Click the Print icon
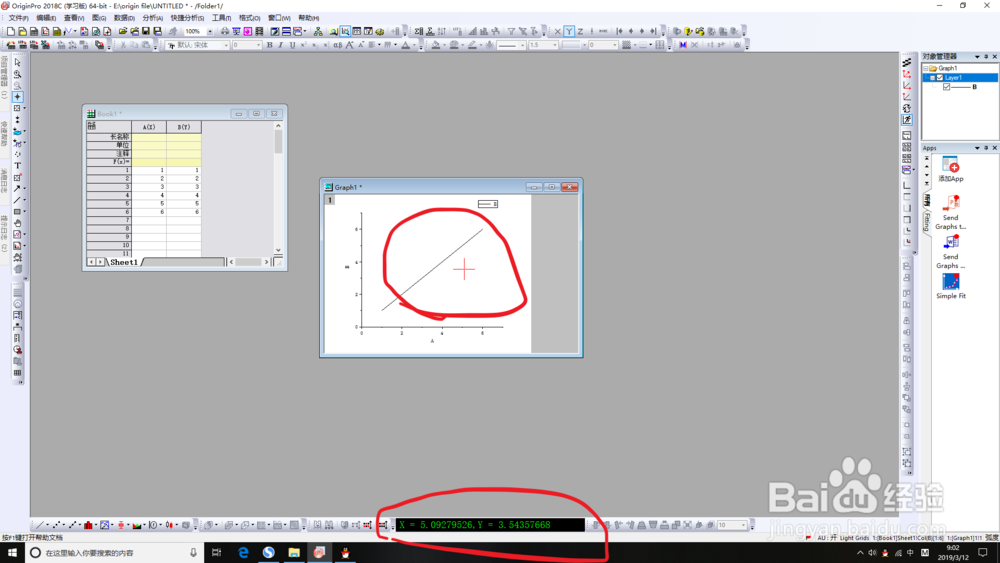Image resolution: width=1000 pixels, height=563 pixels. pos(224,31)
